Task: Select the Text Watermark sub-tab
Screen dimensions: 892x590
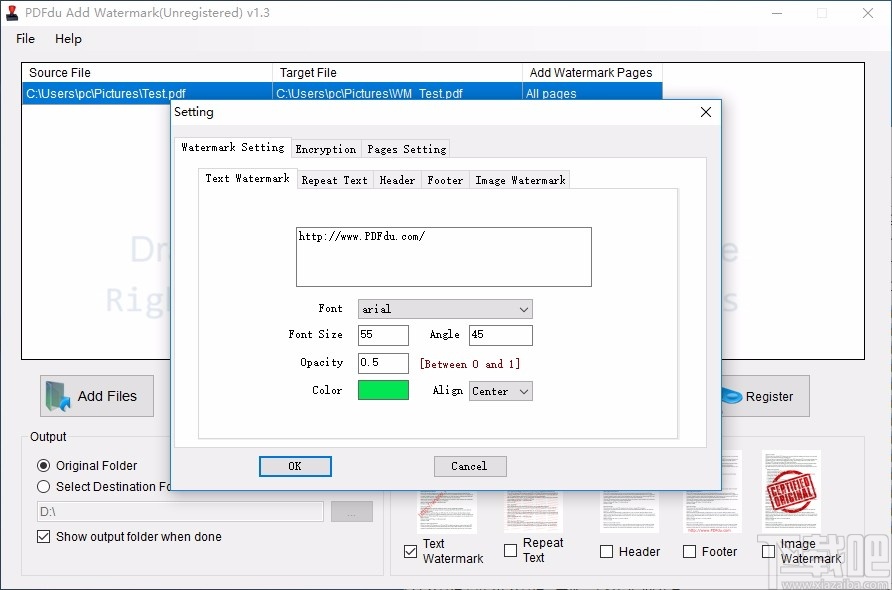Action: pos(247,178)
